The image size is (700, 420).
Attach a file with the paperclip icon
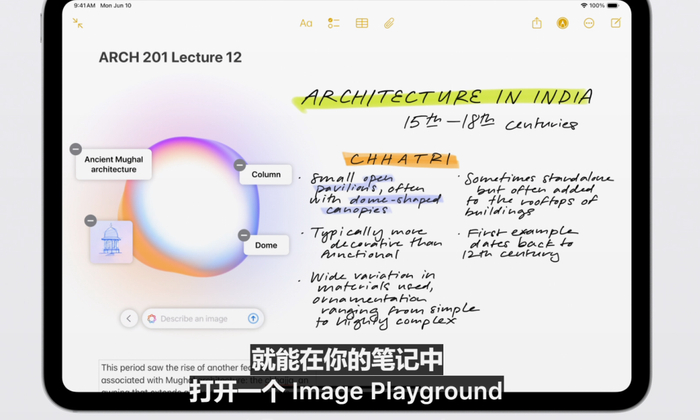(389, 23)
